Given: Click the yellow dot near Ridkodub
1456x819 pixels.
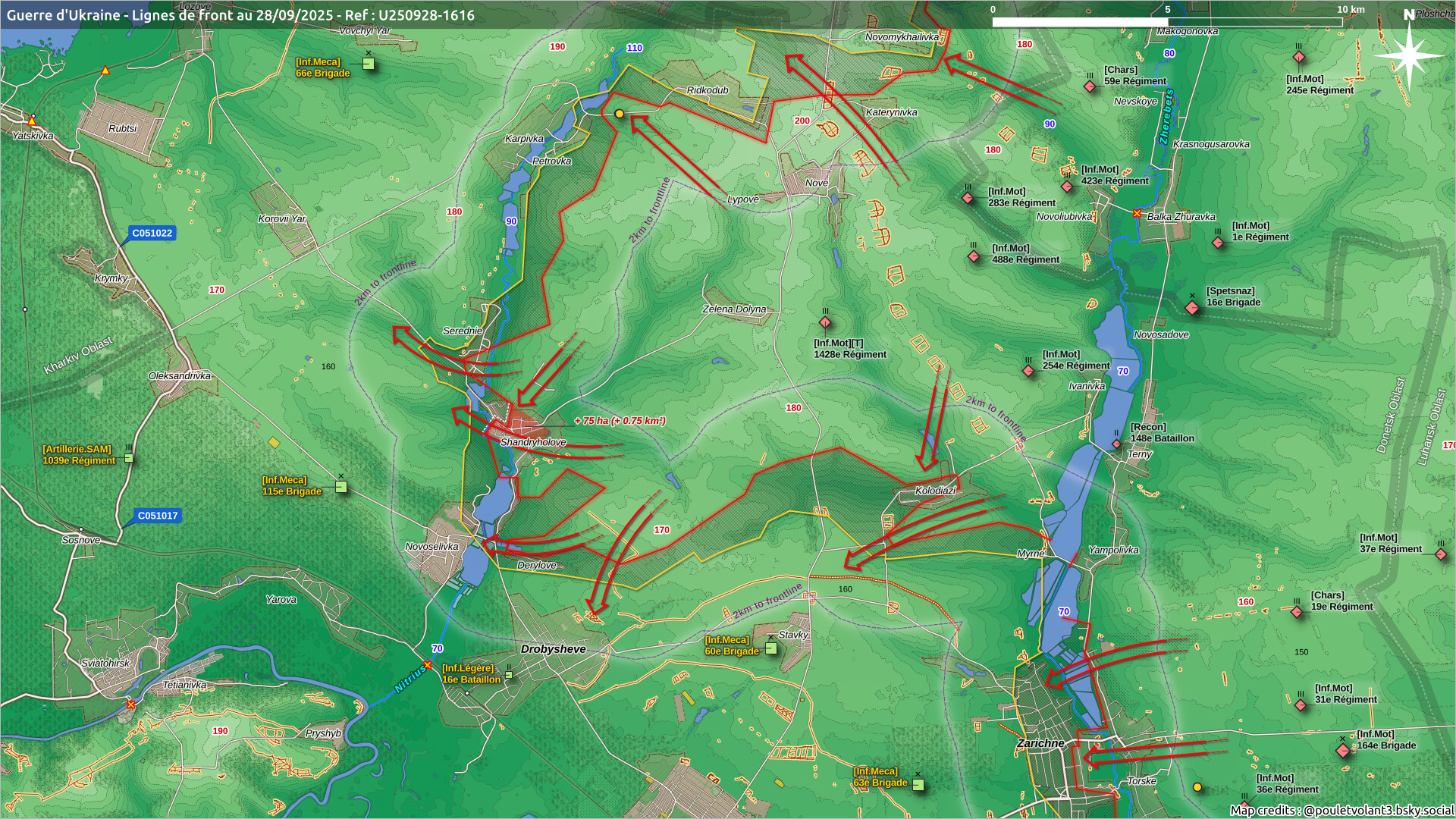Looking at the screenshot, I should click(x=619, y=114).
